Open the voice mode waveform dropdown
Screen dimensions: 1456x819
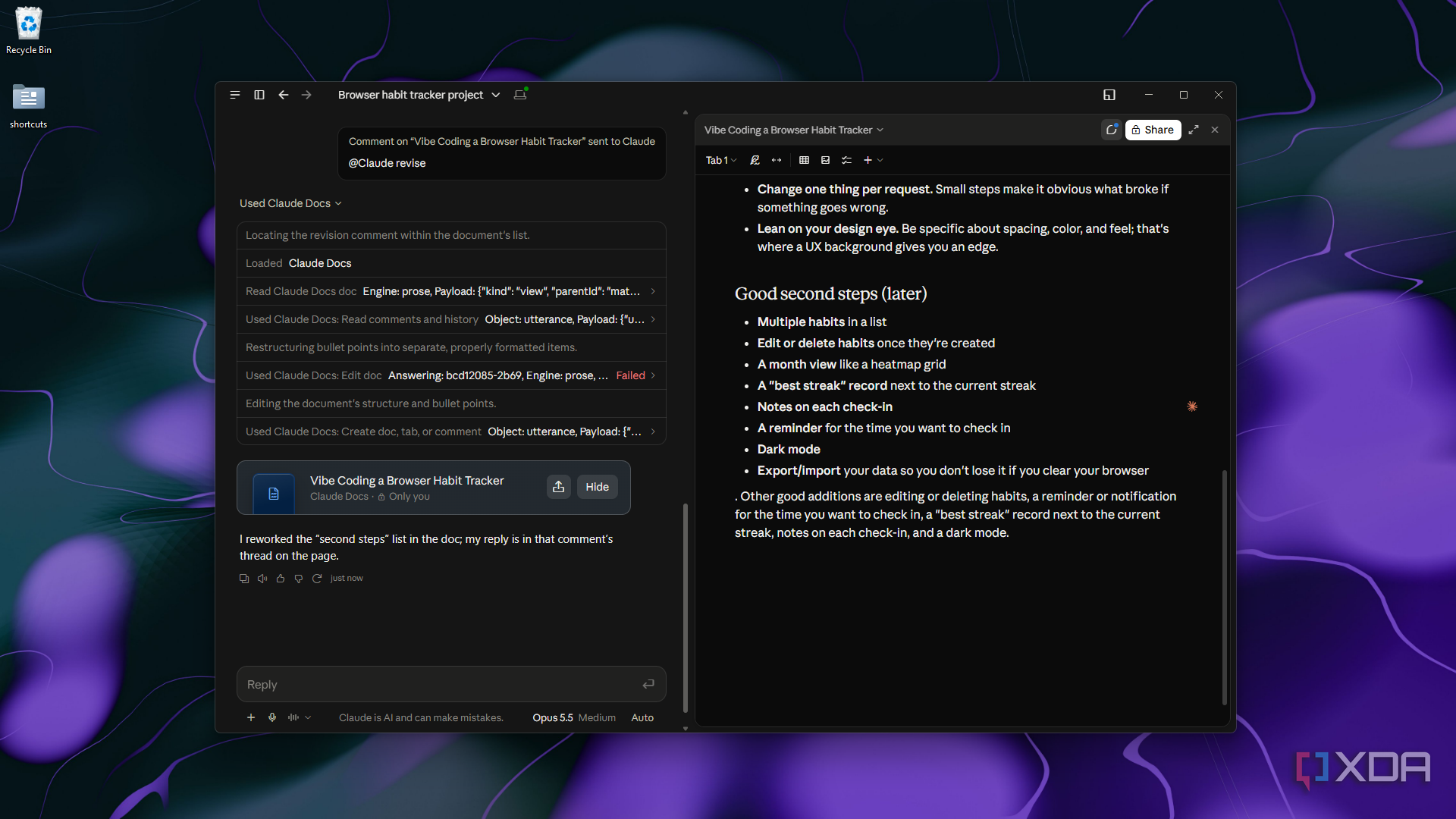pos(300,717)
